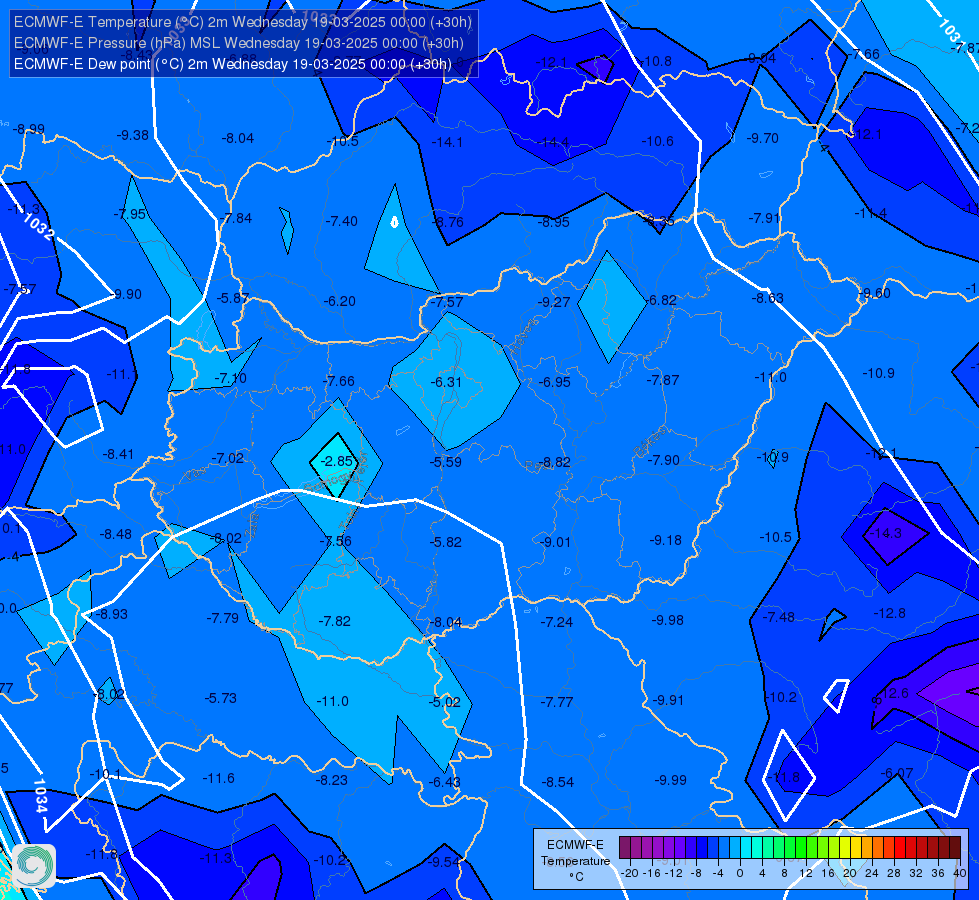Click the -7.02 temperature value

228,458
